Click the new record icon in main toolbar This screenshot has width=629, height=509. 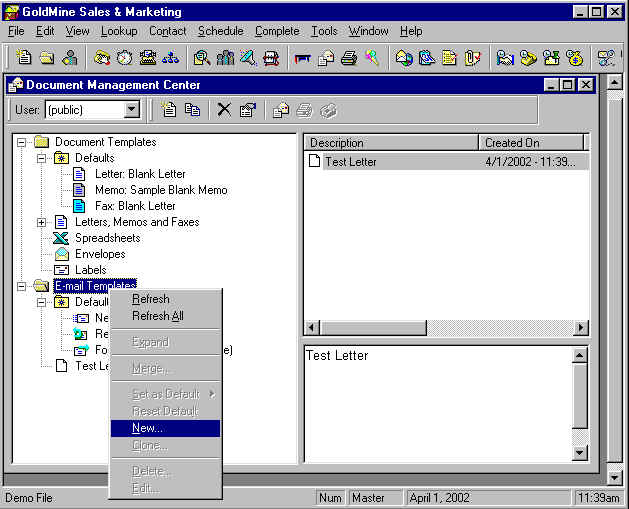click(x=23, y=58)
